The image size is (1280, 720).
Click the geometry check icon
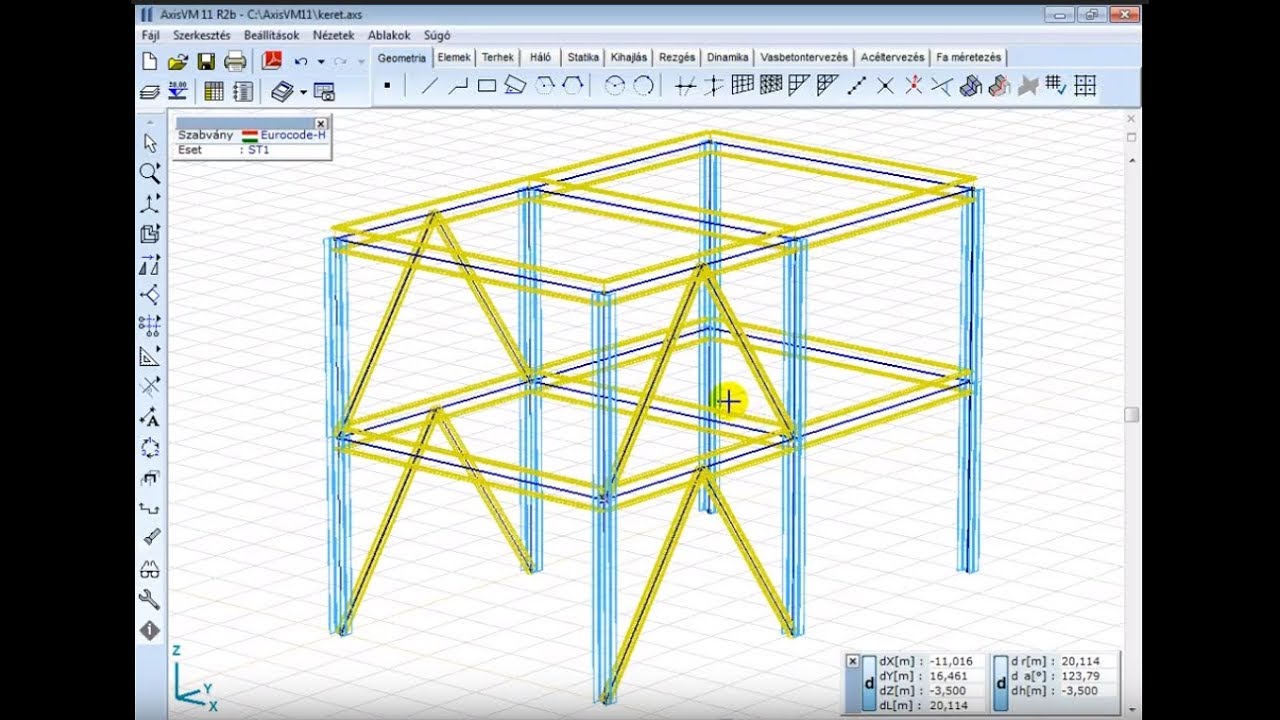coord(1057,86)
